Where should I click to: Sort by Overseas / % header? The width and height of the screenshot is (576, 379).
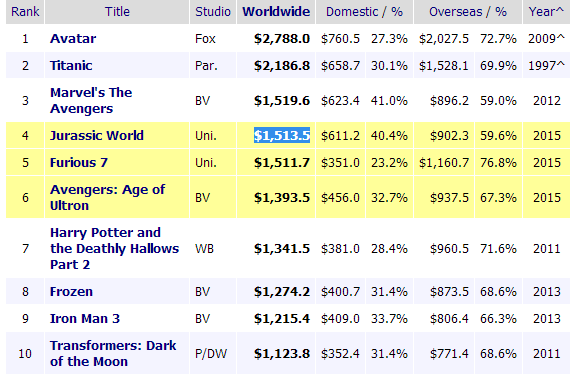coord(468,12)
